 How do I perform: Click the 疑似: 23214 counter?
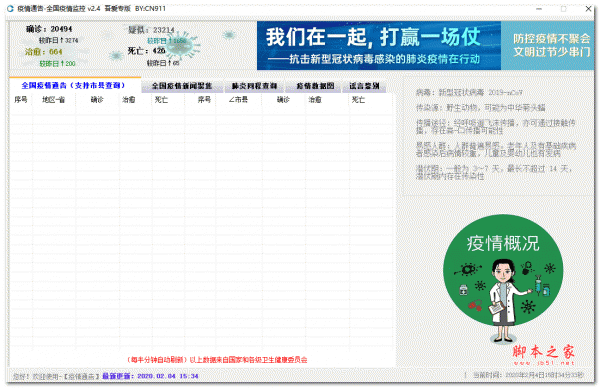coord(151,30)
